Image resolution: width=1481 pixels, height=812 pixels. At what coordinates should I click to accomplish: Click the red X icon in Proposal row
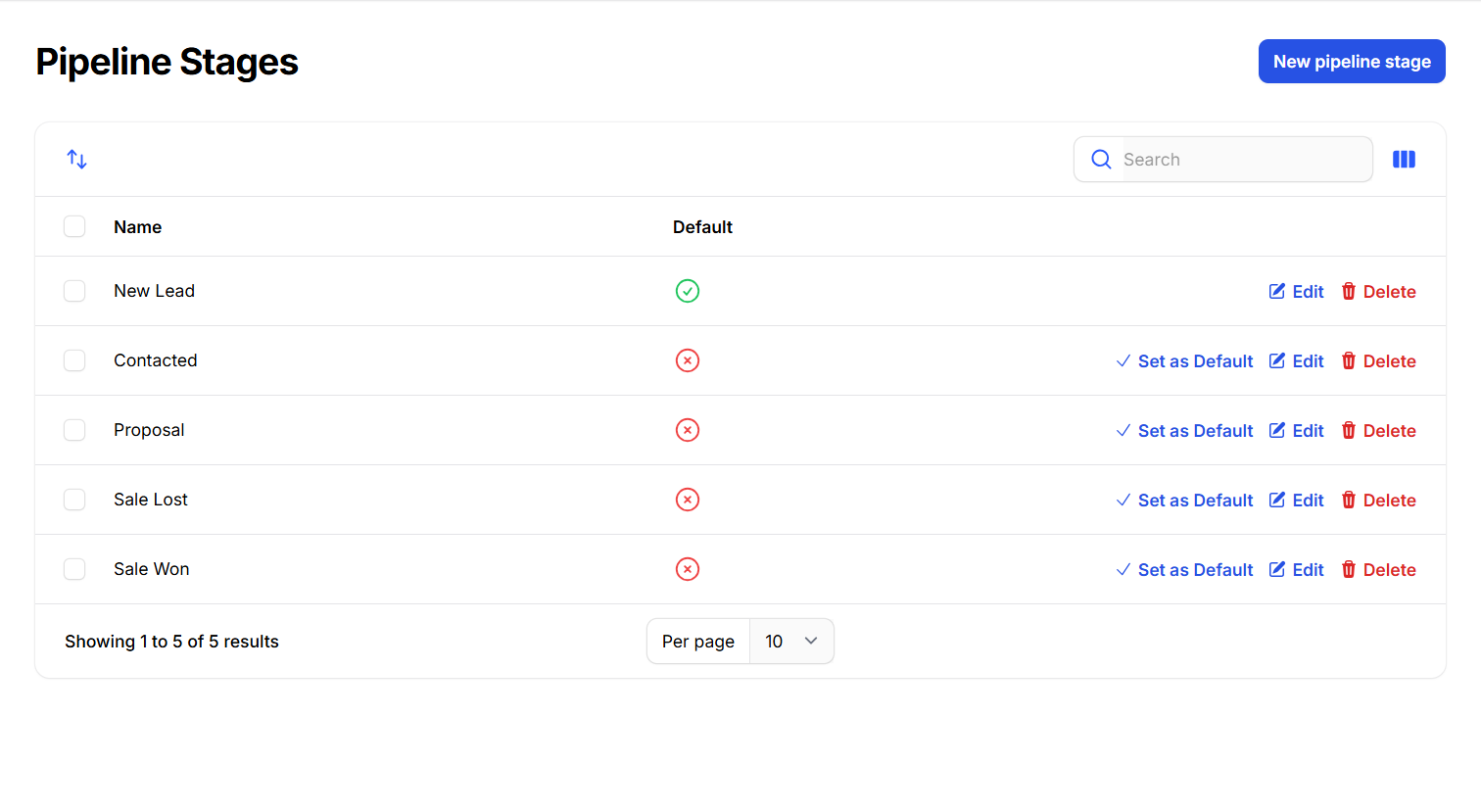click(688, 430)
